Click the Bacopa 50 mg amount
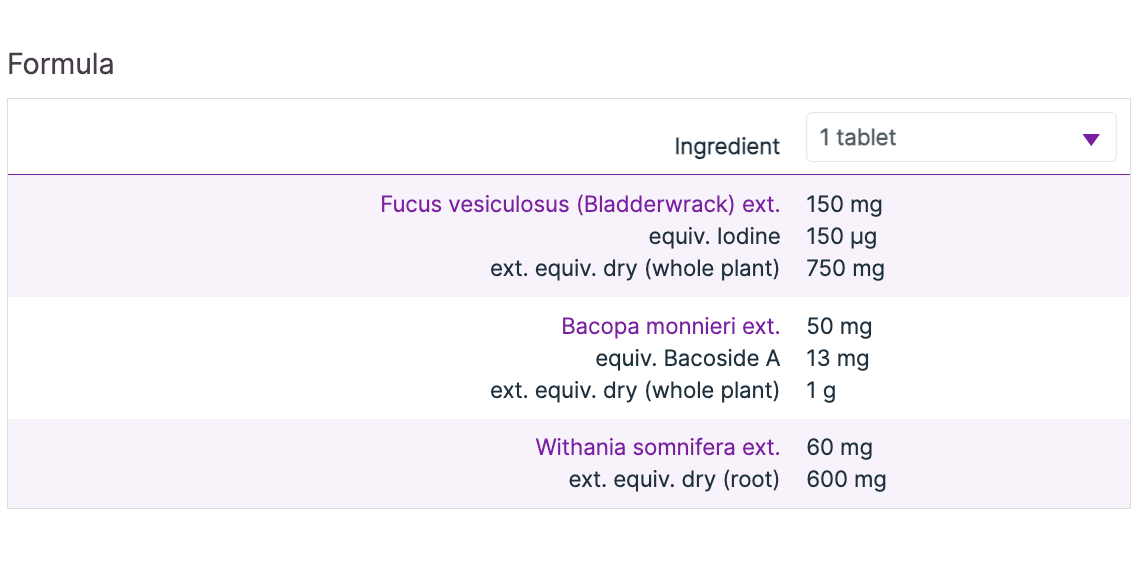The width and height of the screenshot is (1142, 570). coord(839,327)
